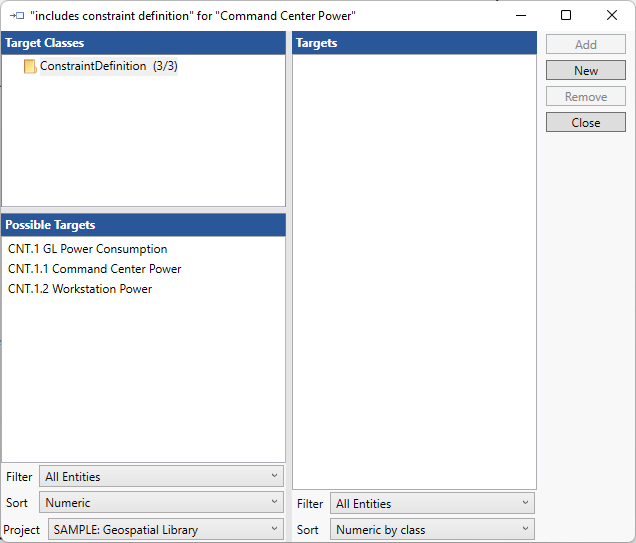Click inside the empty Targets list
The height and width of the screenshot is (543, 636).
coord(414,270)
